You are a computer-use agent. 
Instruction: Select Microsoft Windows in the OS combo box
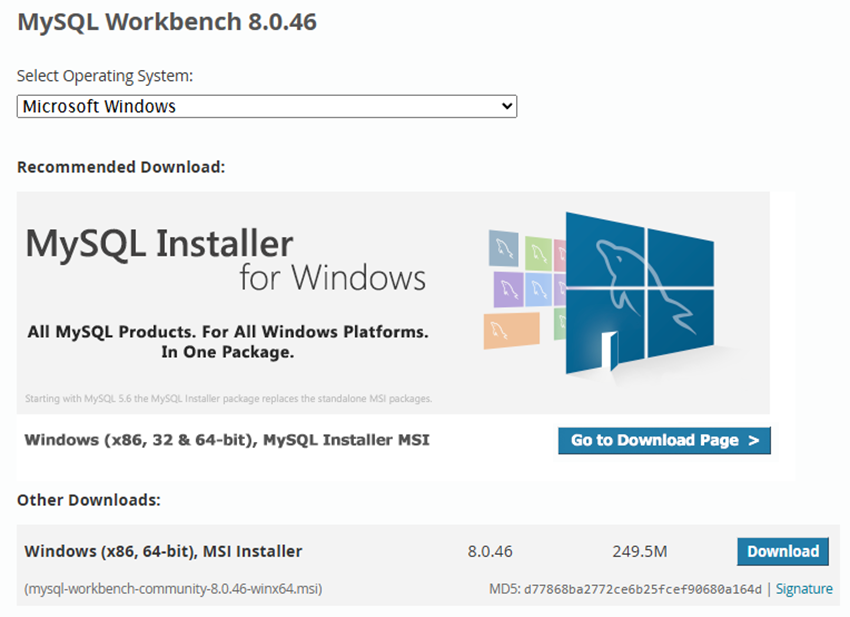[265, 106]
